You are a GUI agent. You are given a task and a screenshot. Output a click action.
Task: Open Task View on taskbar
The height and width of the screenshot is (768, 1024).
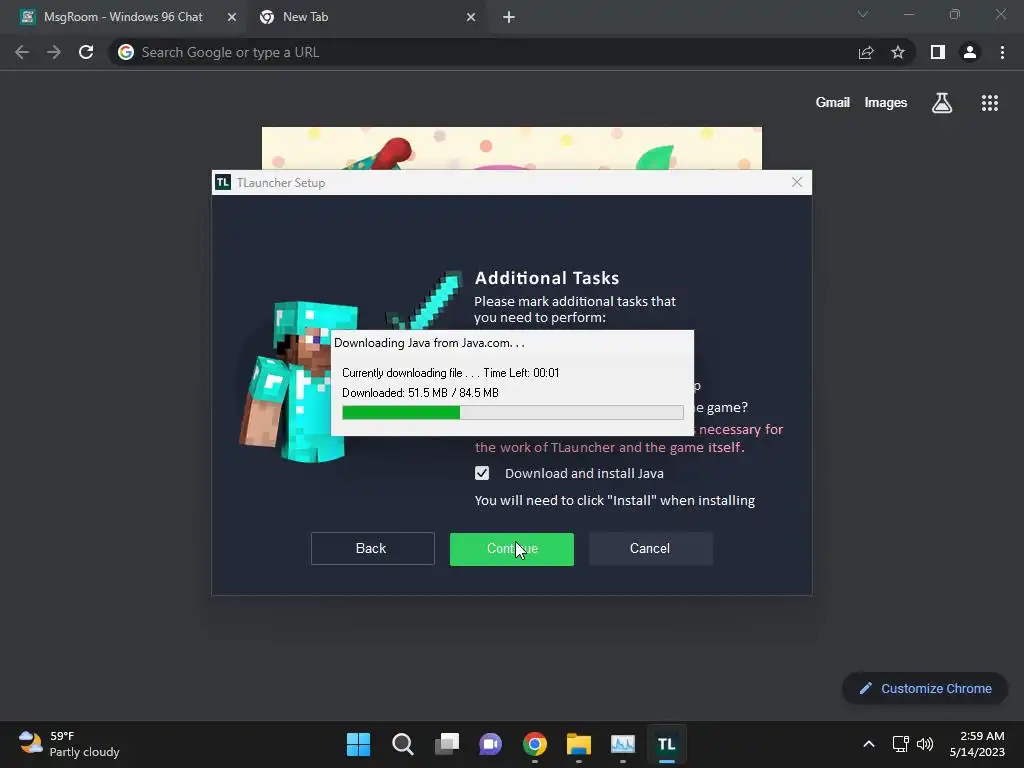(x=447, y=744)
